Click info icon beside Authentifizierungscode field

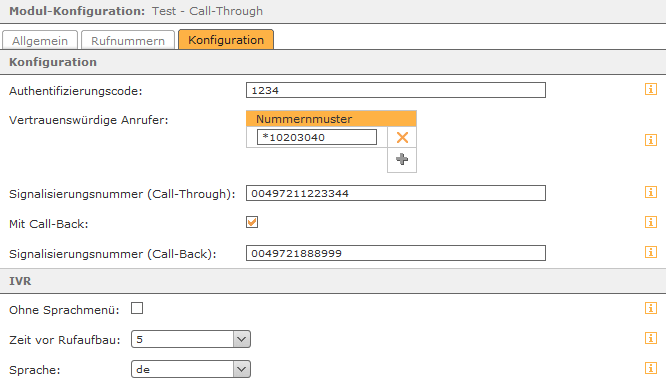click(651, 89)
